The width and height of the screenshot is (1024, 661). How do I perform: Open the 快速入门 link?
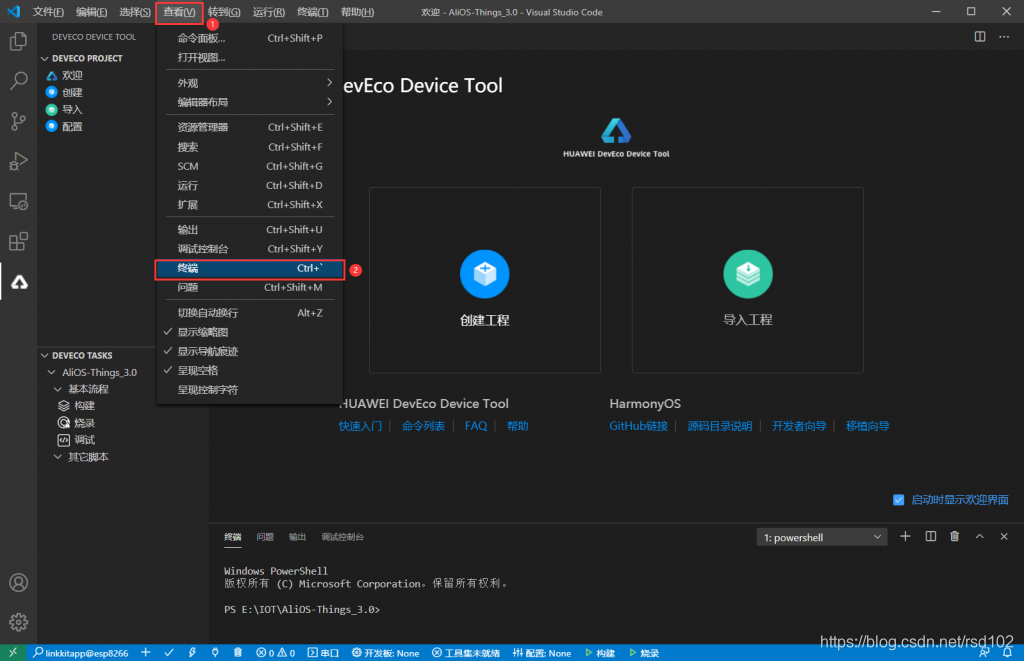pos(360,426)
